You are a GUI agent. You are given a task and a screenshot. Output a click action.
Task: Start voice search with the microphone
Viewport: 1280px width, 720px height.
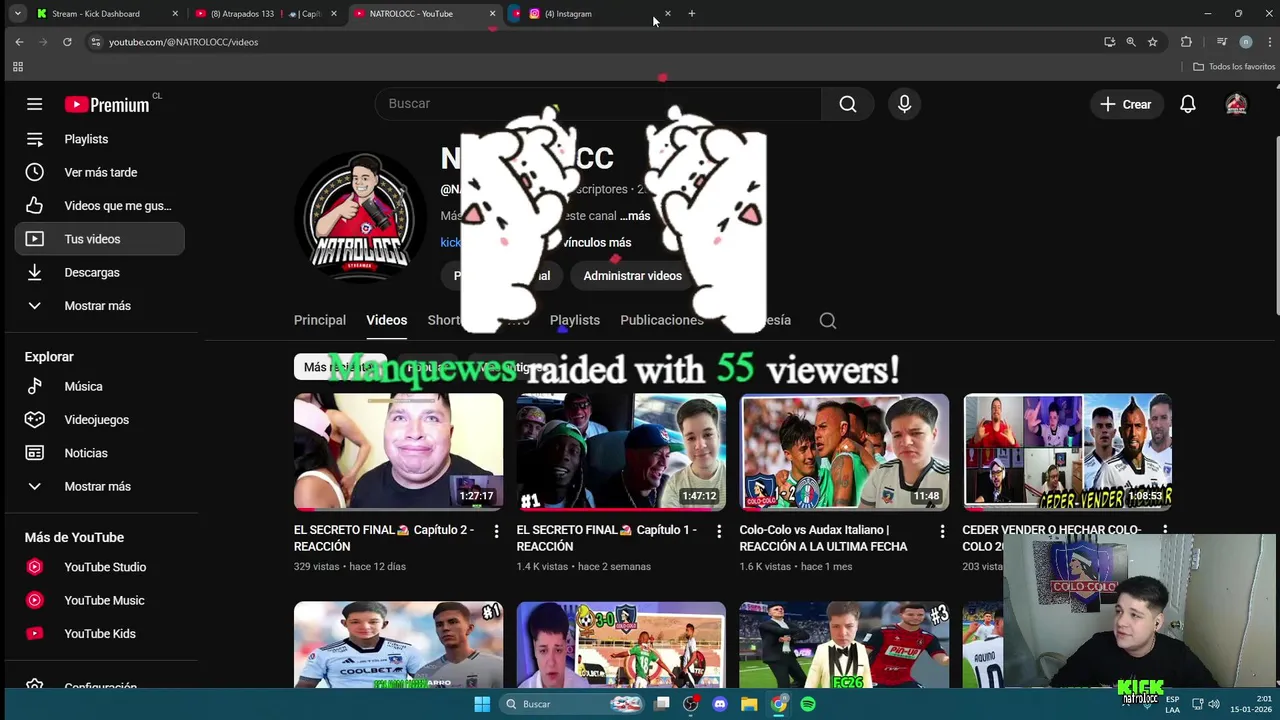pos(904,104)
